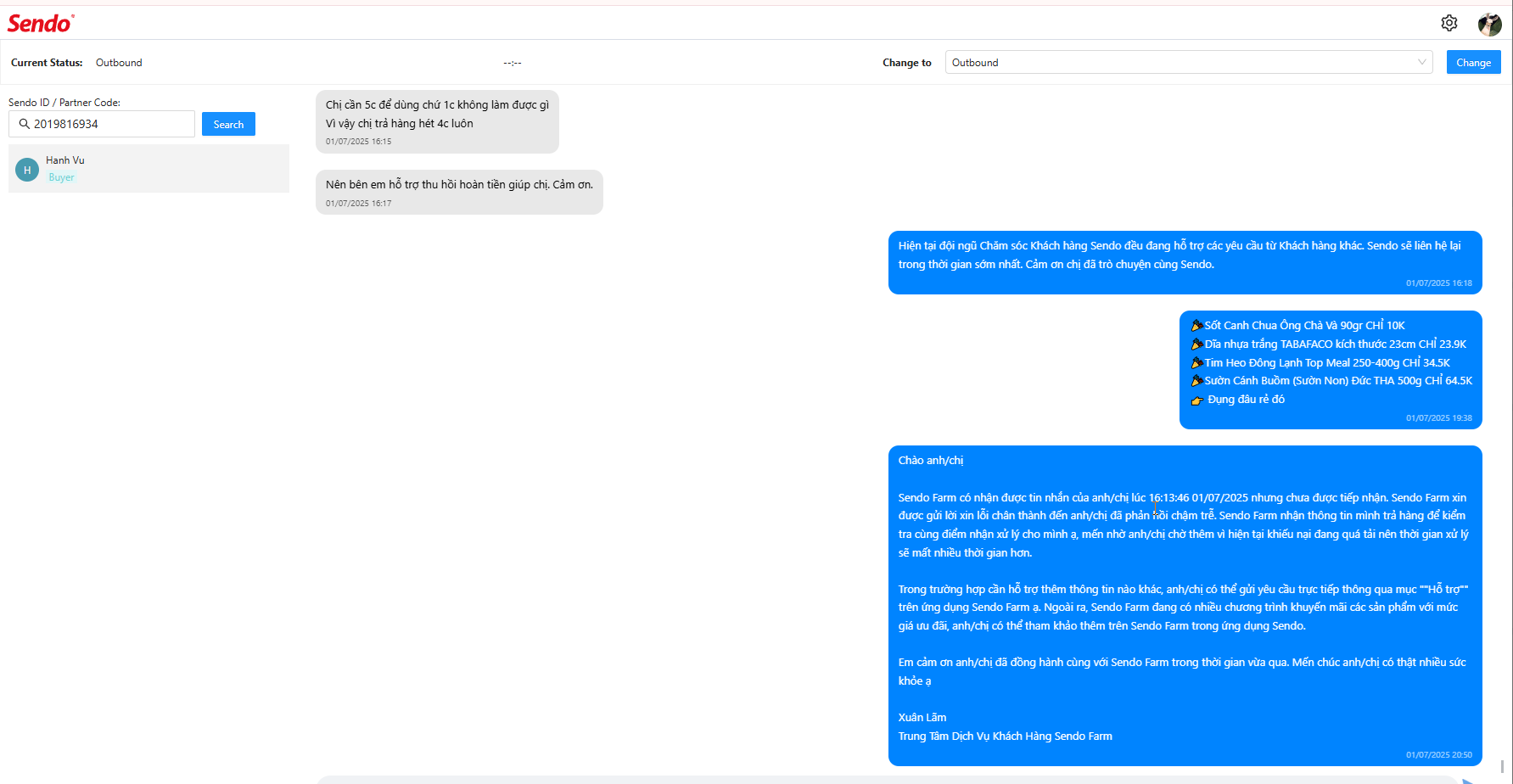Click the Current Status Outbound label
Image resolution: width=1513 pixels, height=784 pixels.
pos(119,63)
